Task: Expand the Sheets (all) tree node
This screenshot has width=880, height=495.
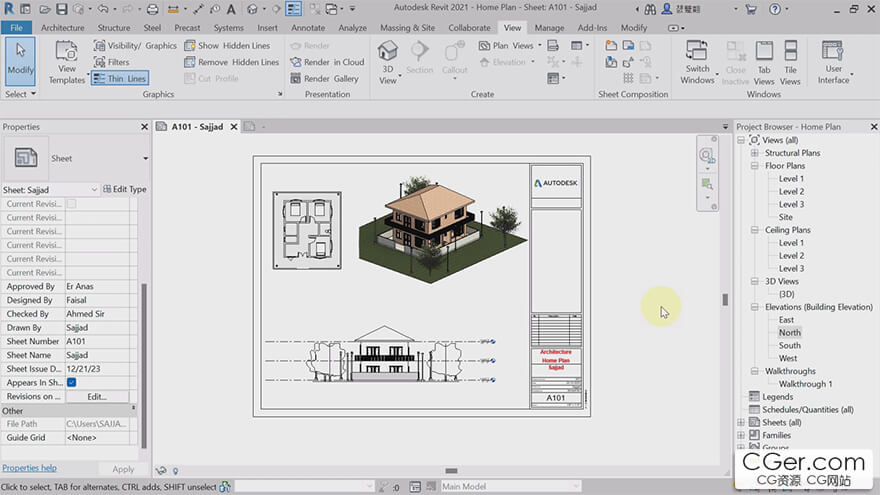Action: coord(741,422)
